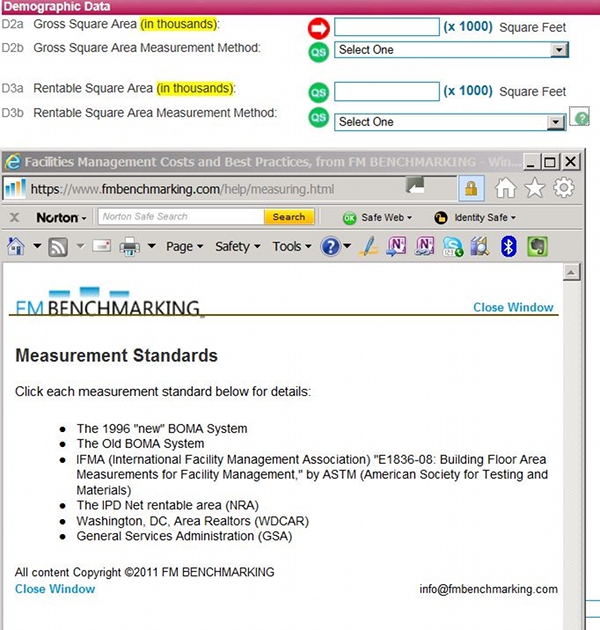600x630 pixels.
Task: Click the Rentable Square Area input field
Action: [387, 92]
